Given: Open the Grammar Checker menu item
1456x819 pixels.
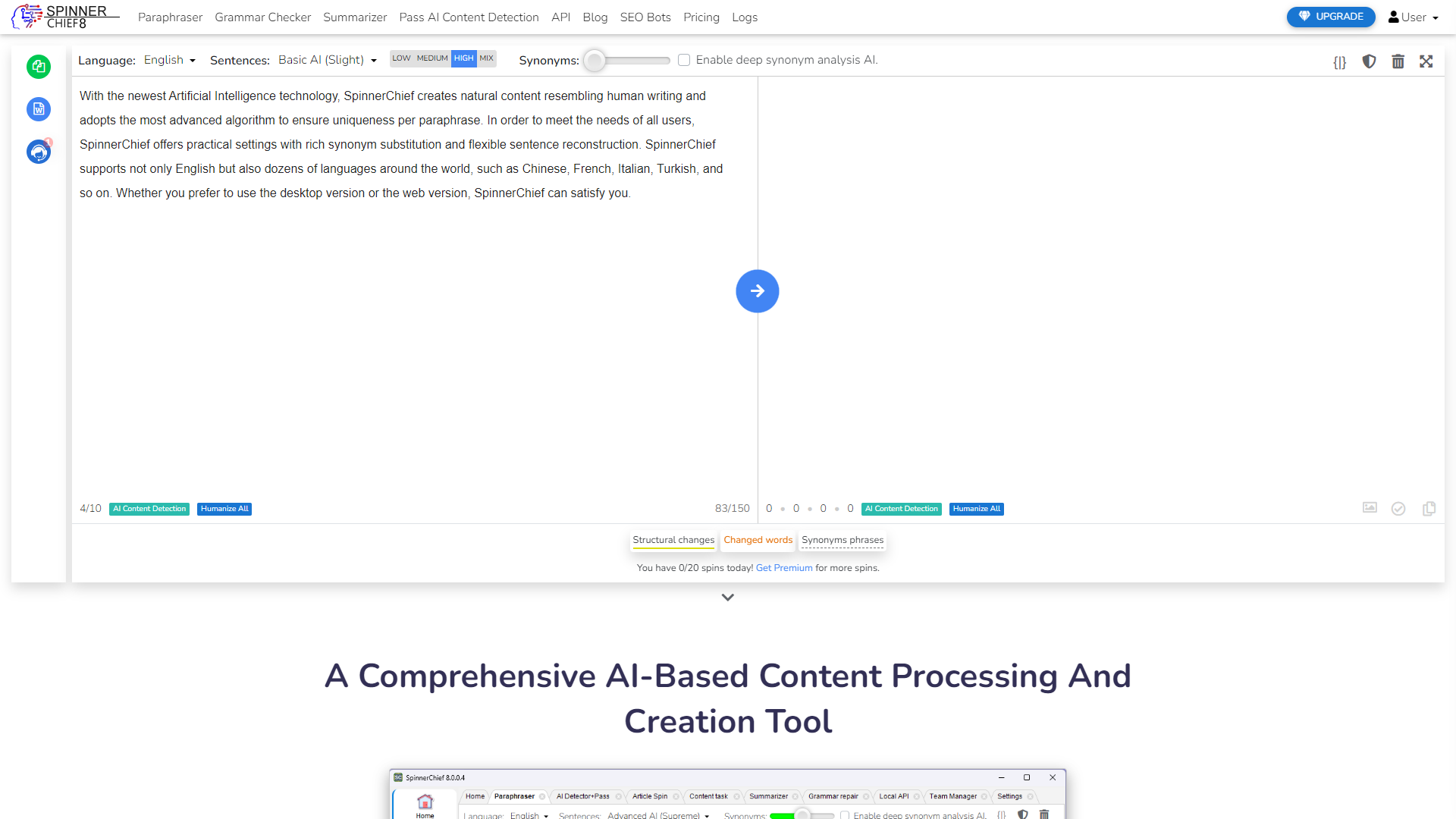Looking at the screenshot, I should click(262, 17).
